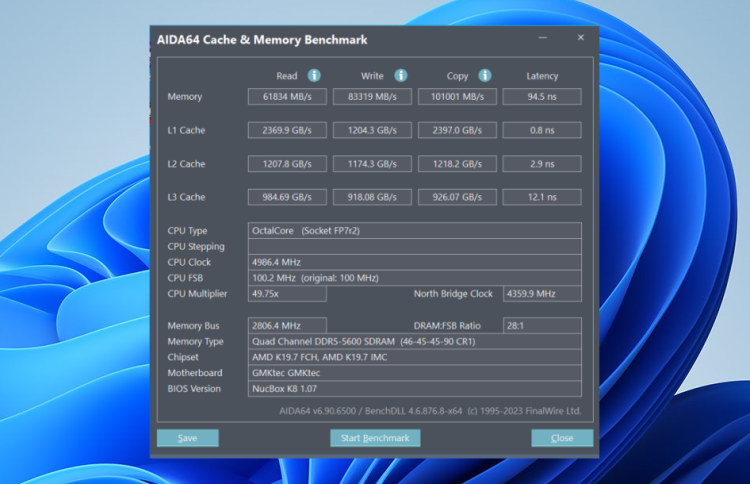Click the CPU Multiplier value 49.75x
This screenshot has height=484, width=750.
click(x=287, y=294)
